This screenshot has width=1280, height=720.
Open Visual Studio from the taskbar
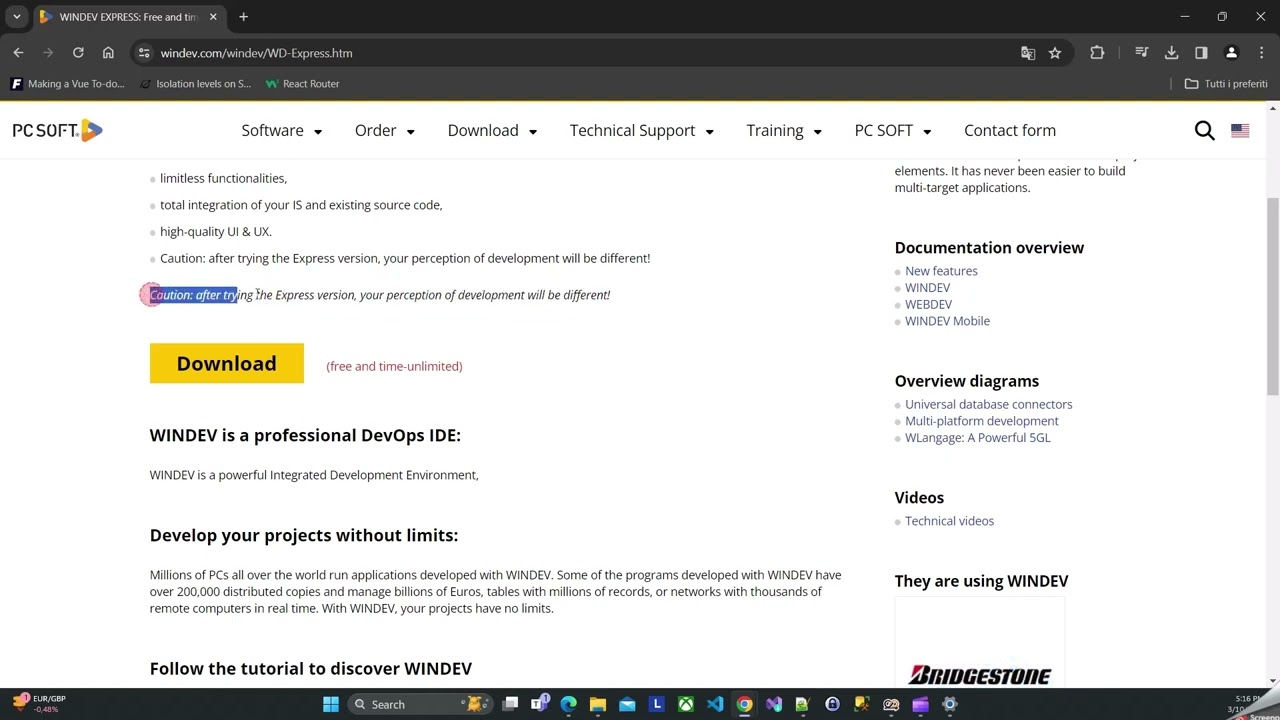[773, 704]
